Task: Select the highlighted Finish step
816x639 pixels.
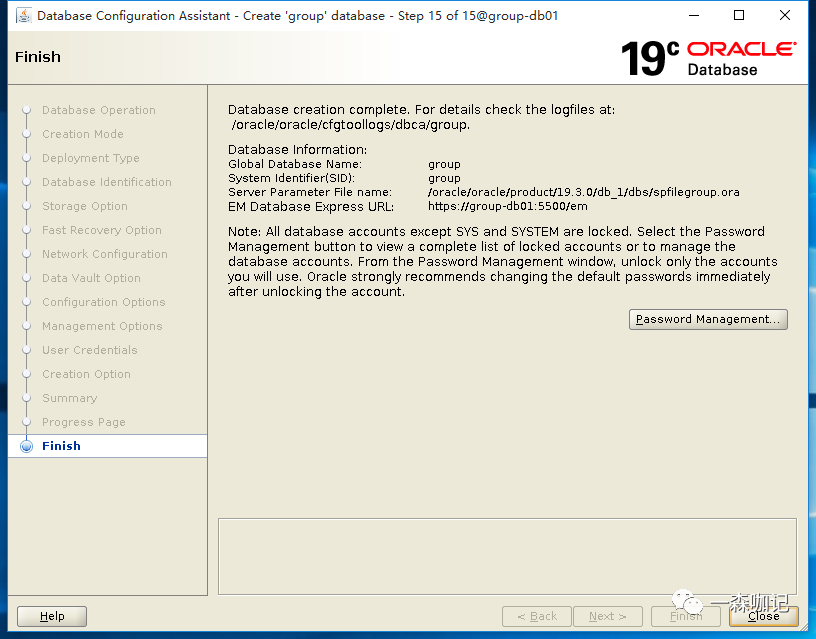Action: tap(107, 446)
